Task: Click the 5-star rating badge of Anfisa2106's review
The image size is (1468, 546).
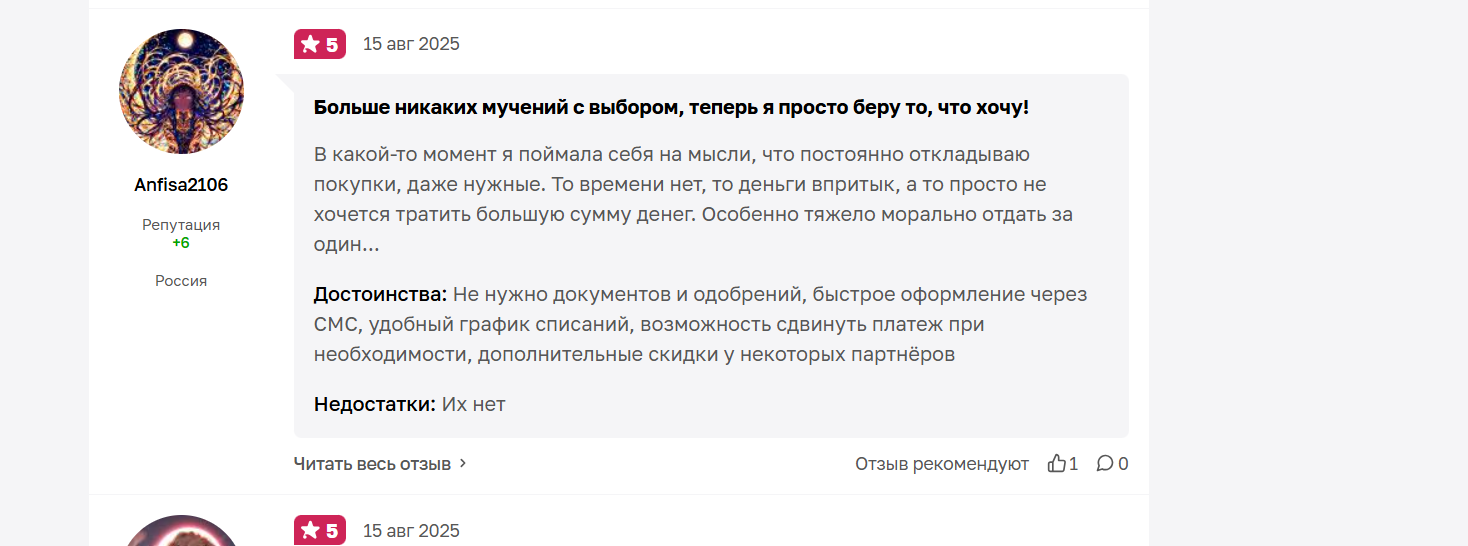Action: (320, 44)
